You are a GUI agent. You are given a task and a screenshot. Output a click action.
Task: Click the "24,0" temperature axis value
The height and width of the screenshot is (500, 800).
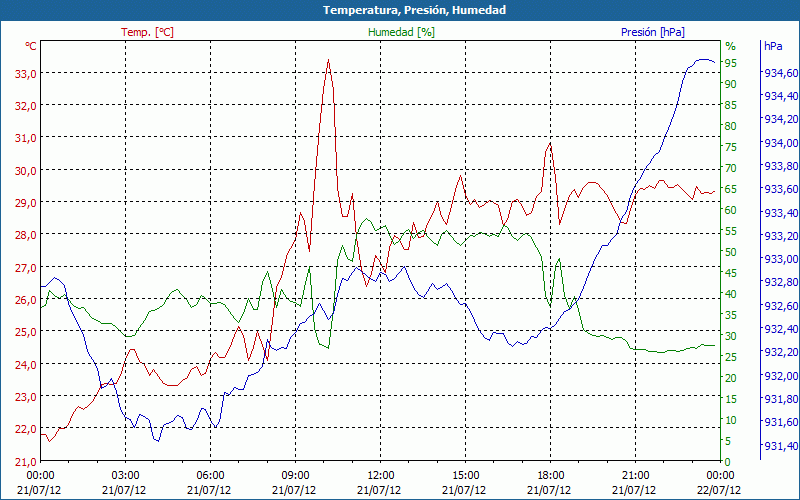coord(25,365)
